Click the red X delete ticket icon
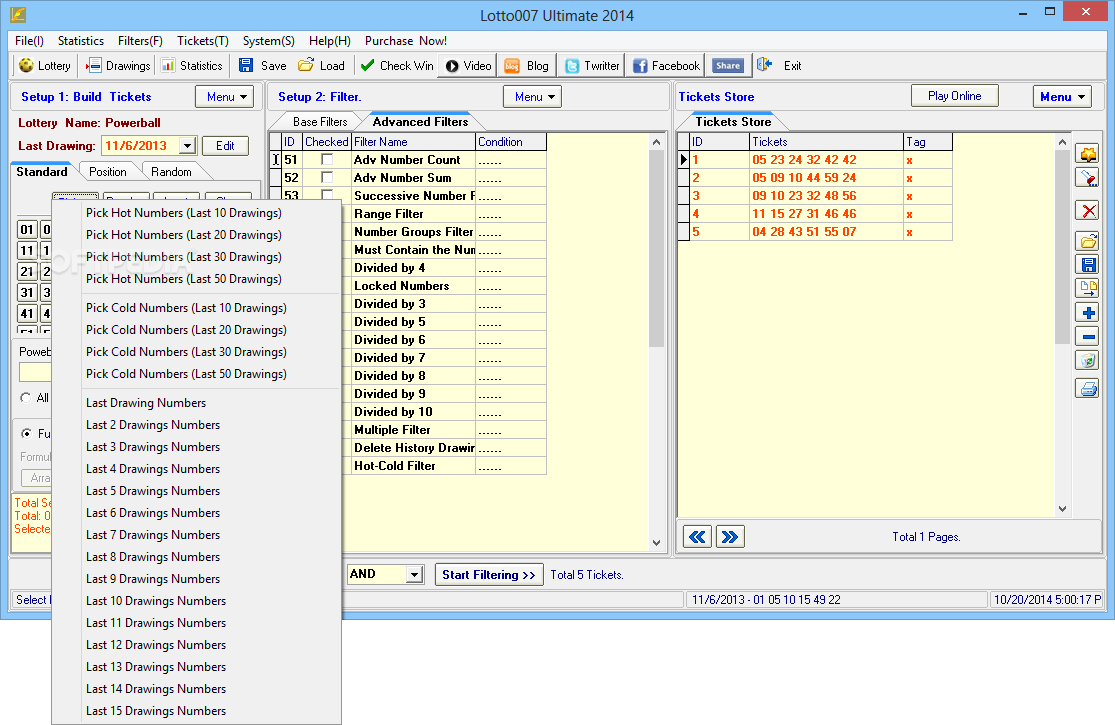 (1088, 210)
